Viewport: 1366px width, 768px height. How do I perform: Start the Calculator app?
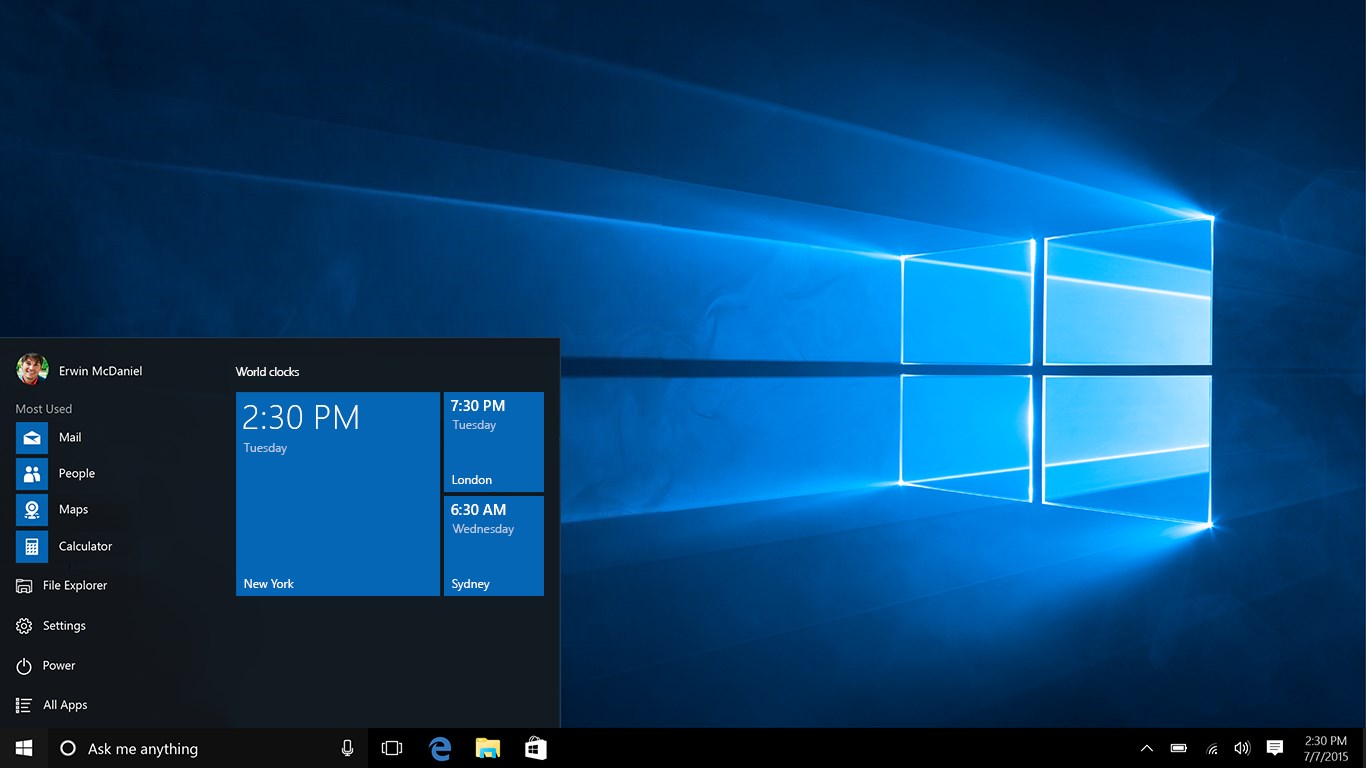coord(84,546)
